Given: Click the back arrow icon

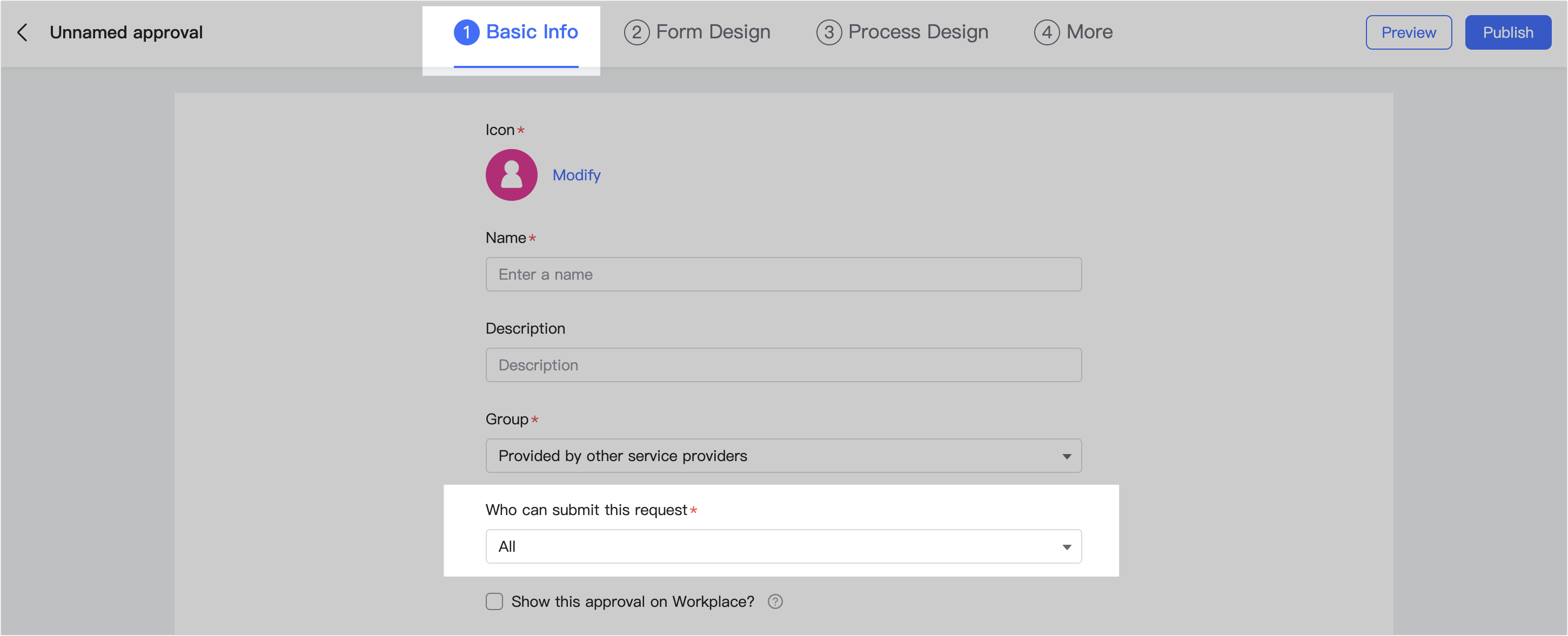Looking at the screenshot, I should (x=23, y=32).
